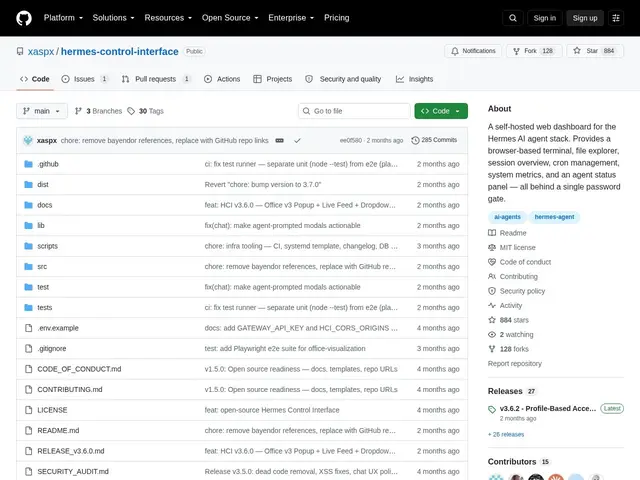Open the docs folder
640x480 pixels.
point(44,205)
